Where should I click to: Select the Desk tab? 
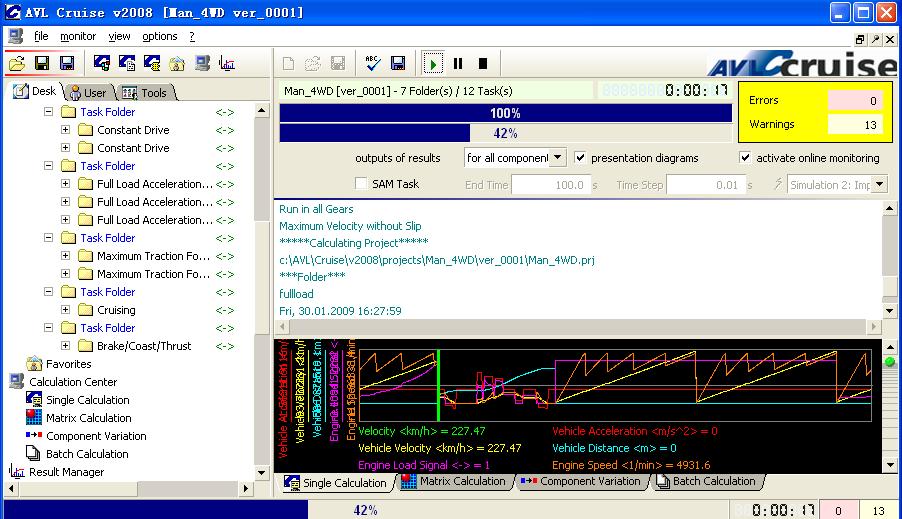tap(35, 91)
